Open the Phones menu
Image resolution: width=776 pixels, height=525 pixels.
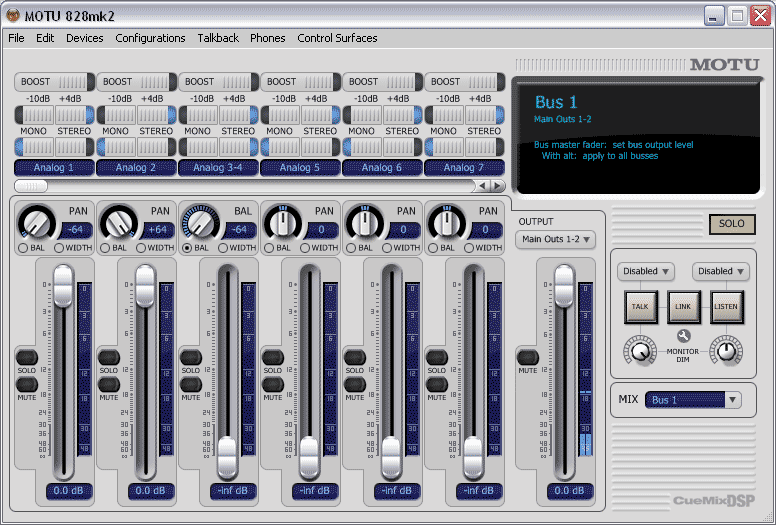[x=268, y=38]
